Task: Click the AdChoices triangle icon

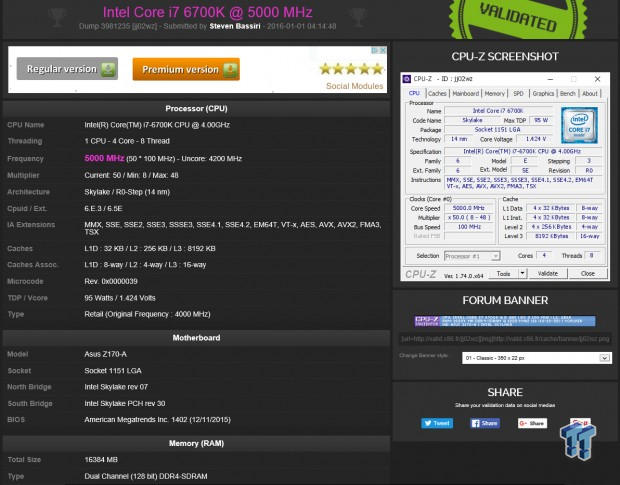Action: [x=374, y=51]
